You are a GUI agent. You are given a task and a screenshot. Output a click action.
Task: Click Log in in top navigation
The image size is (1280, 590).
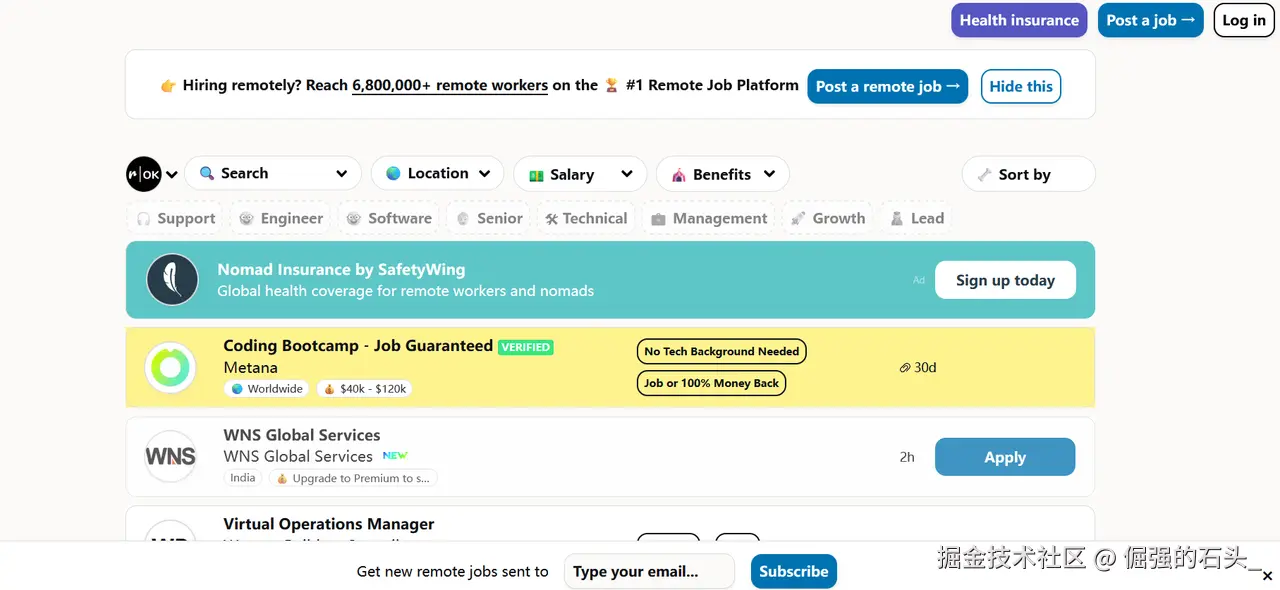click(x=1243, y=20)
